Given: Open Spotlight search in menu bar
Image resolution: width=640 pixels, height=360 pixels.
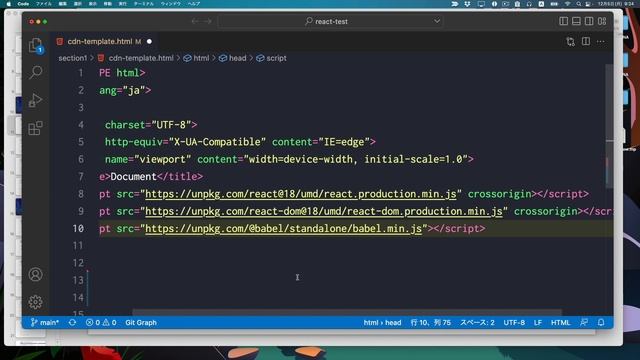Looking at the screenshot, I should [578, 4].
